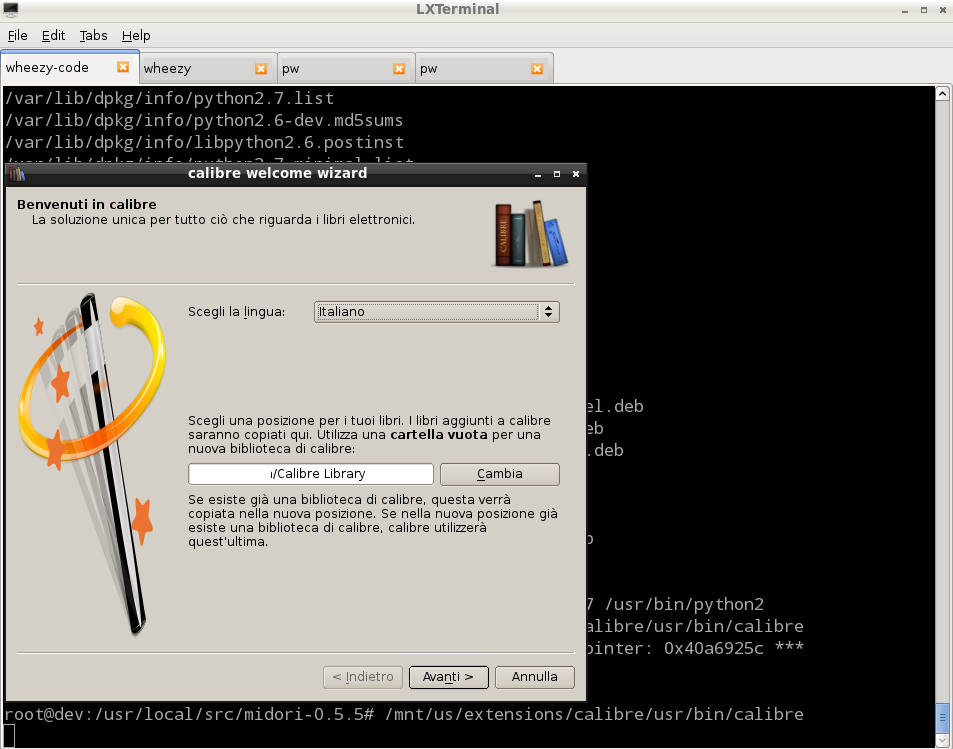953x749 pixels.
Task: Close the wheezy tab with its orange X
Action: (x=261, y=69)
